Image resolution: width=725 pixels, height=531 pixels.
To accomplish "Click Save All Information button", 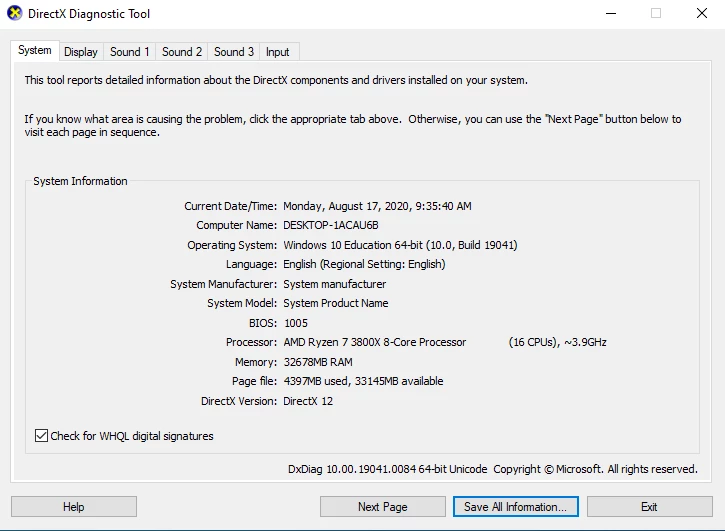I will [516, 507].
